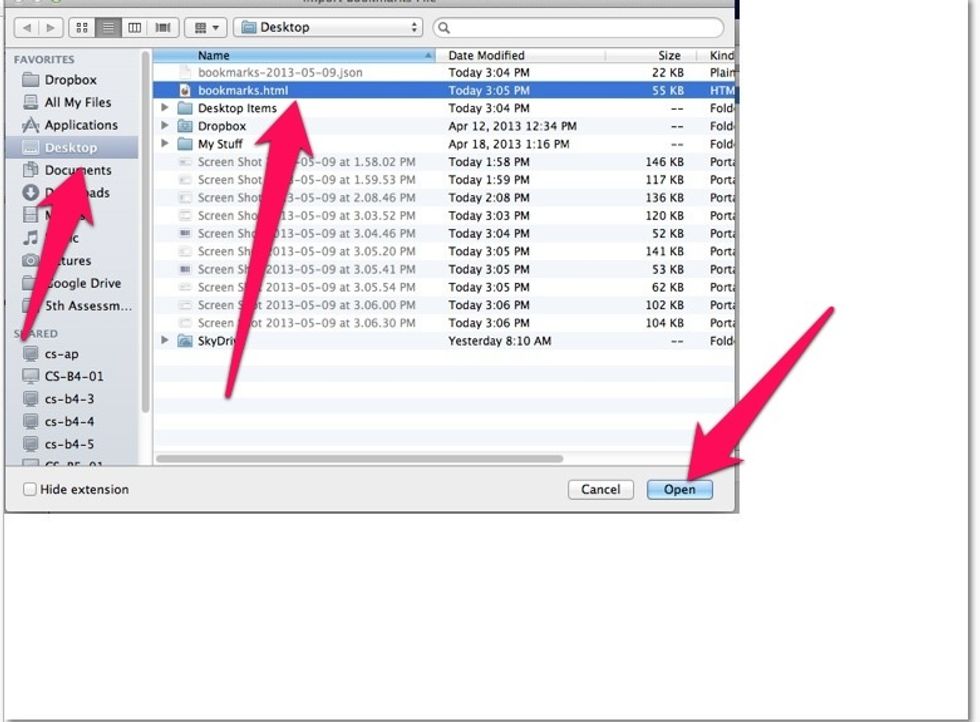This screenshot has width=980, height=722.
Task: Expand the My Stuff folder
Action: point(165,144)
